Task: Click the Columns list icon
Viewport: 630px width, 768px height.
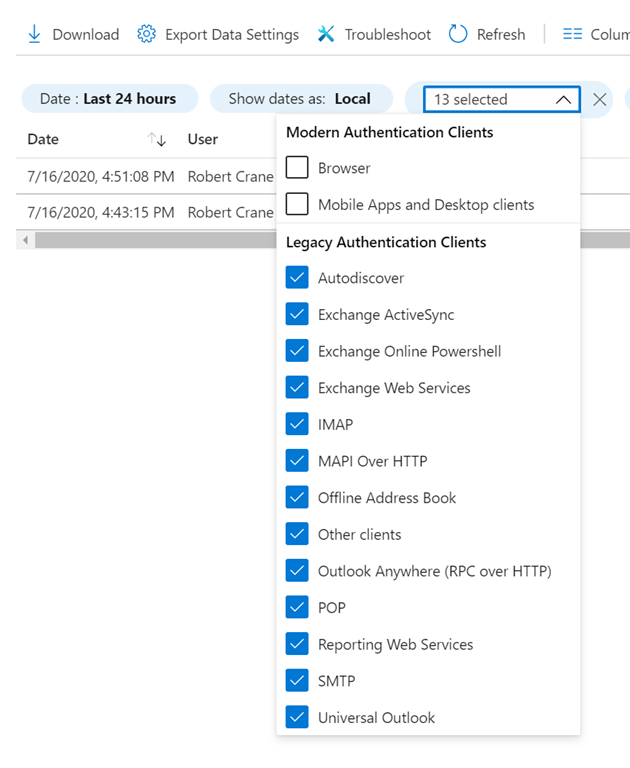Action: pos(572,34)
